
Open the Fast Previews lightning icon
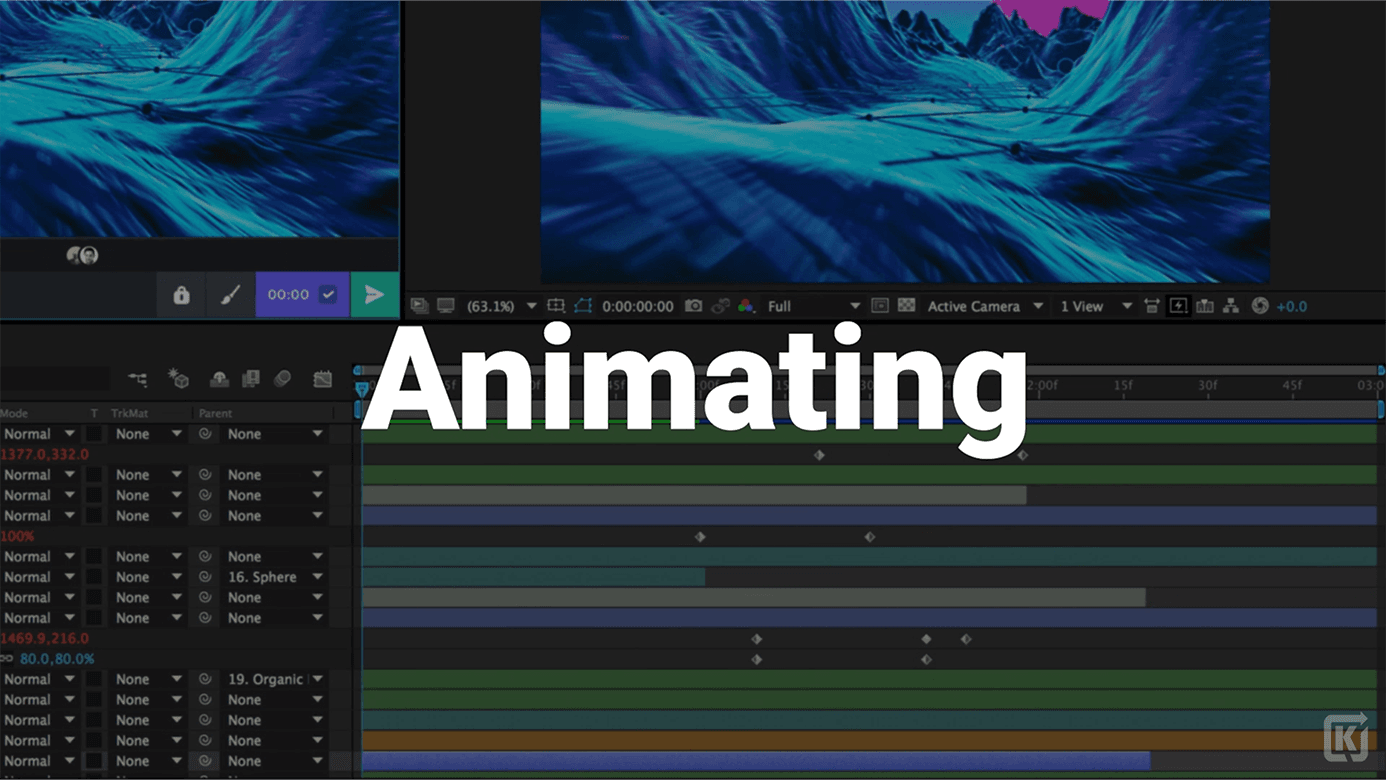[1178, 306]
